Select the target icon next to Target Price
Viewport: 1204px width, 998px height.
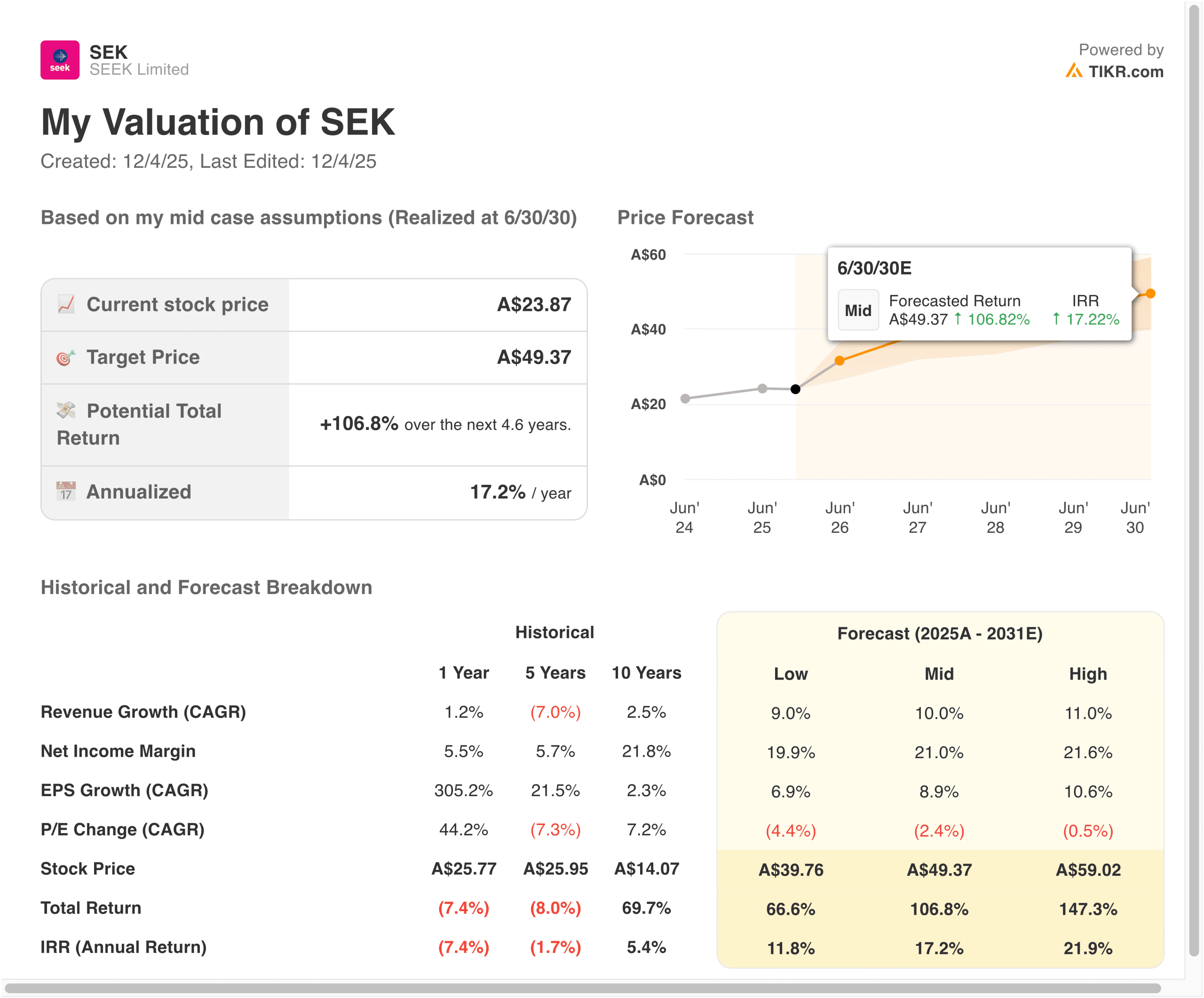pyautogui.click(x=65, y=357)
